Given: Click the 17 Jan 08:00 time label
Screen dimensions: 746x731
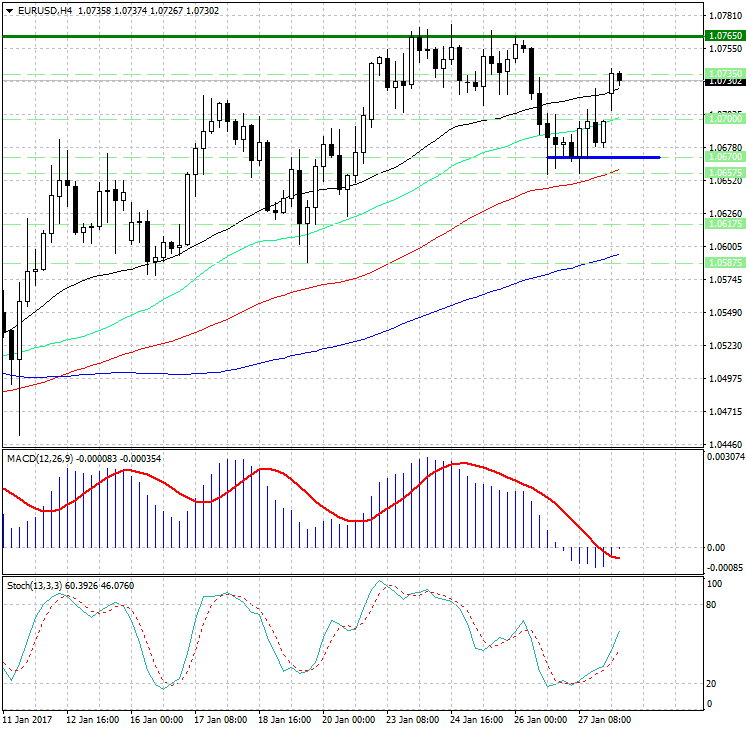Looking at the screenshot, I should pos(220,720).
